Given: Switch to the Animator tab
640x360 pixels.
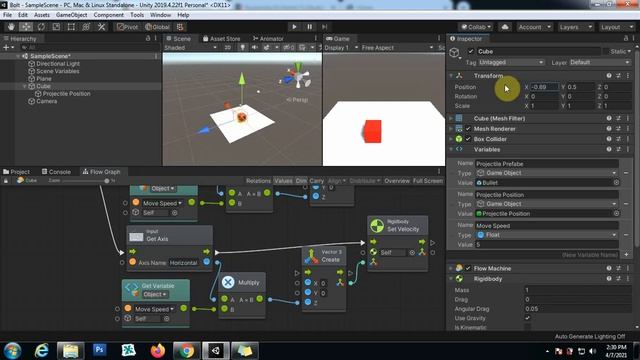Looking at the screenshot, I should click(x=268, y=38).
